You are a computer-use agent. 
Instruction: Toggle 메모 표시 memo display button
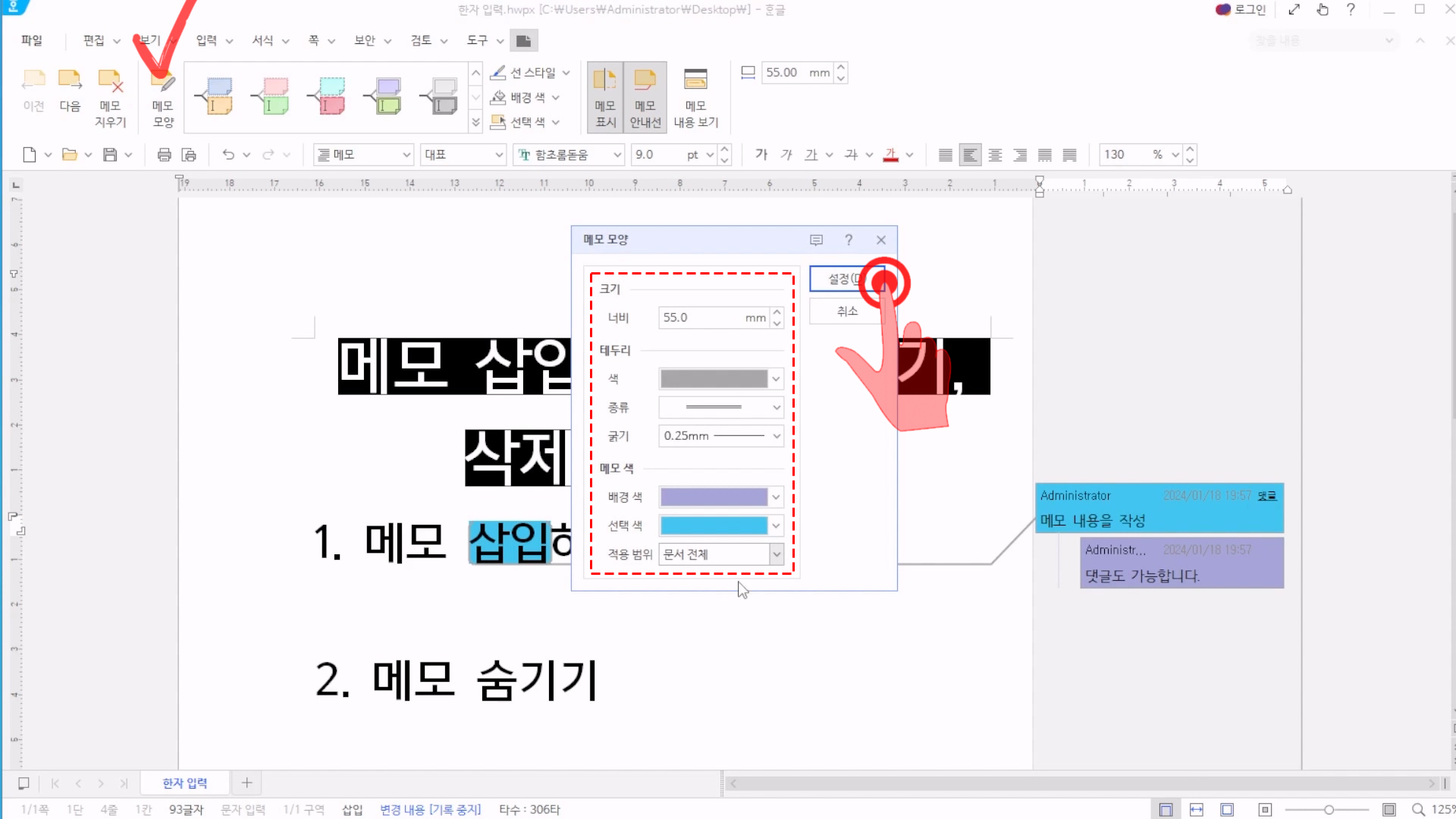[x=605, y=97]
